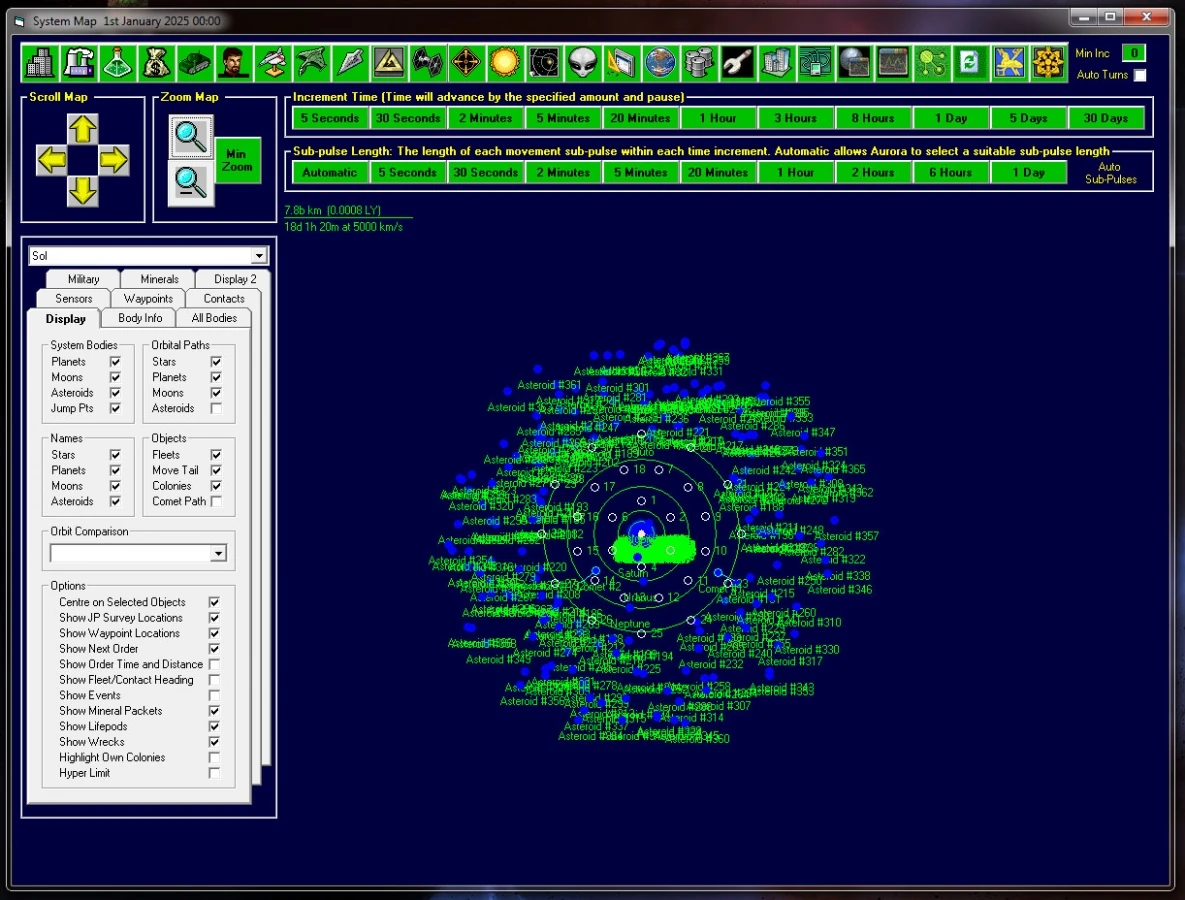The image size is (1185, 900).
Task: Switch to the Minerals tab
Action: click(x=159, y=279)
